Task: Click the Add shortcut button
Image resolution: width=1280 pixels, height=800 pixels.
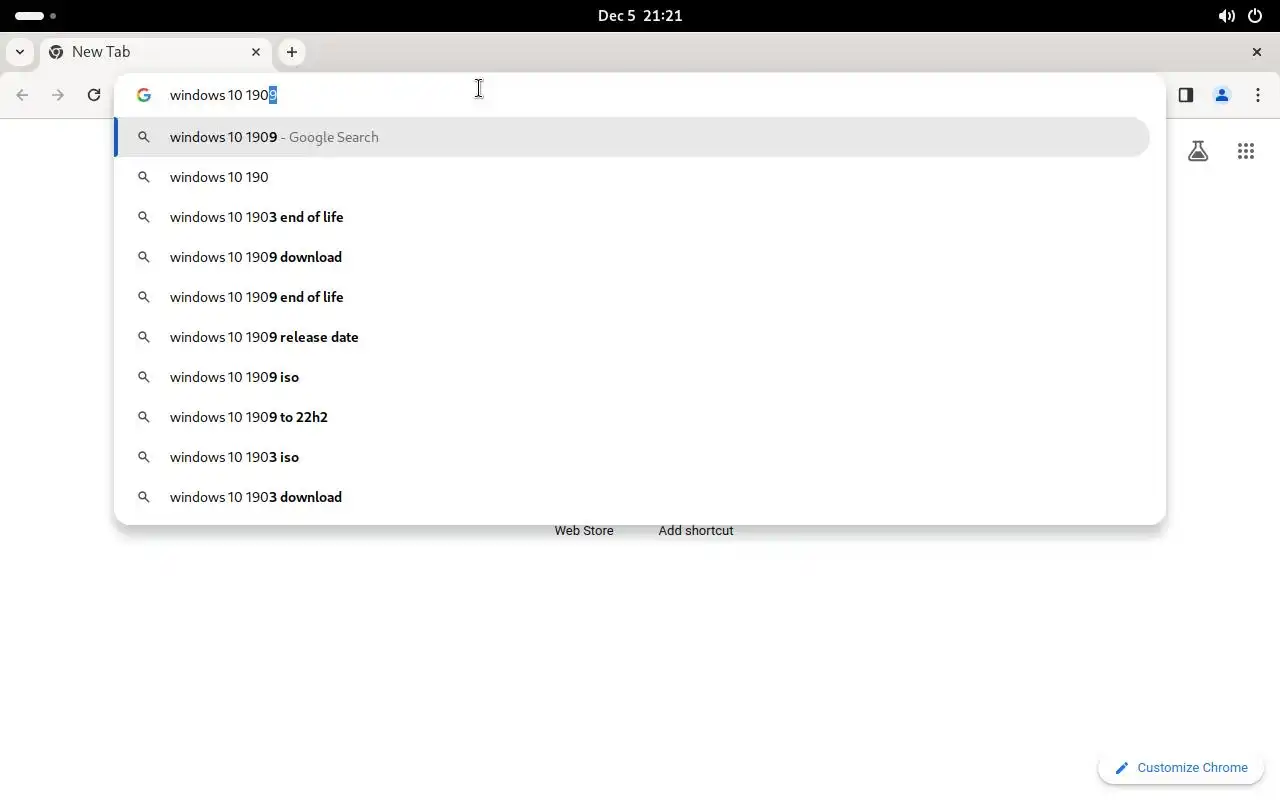Action: [696, 531]
